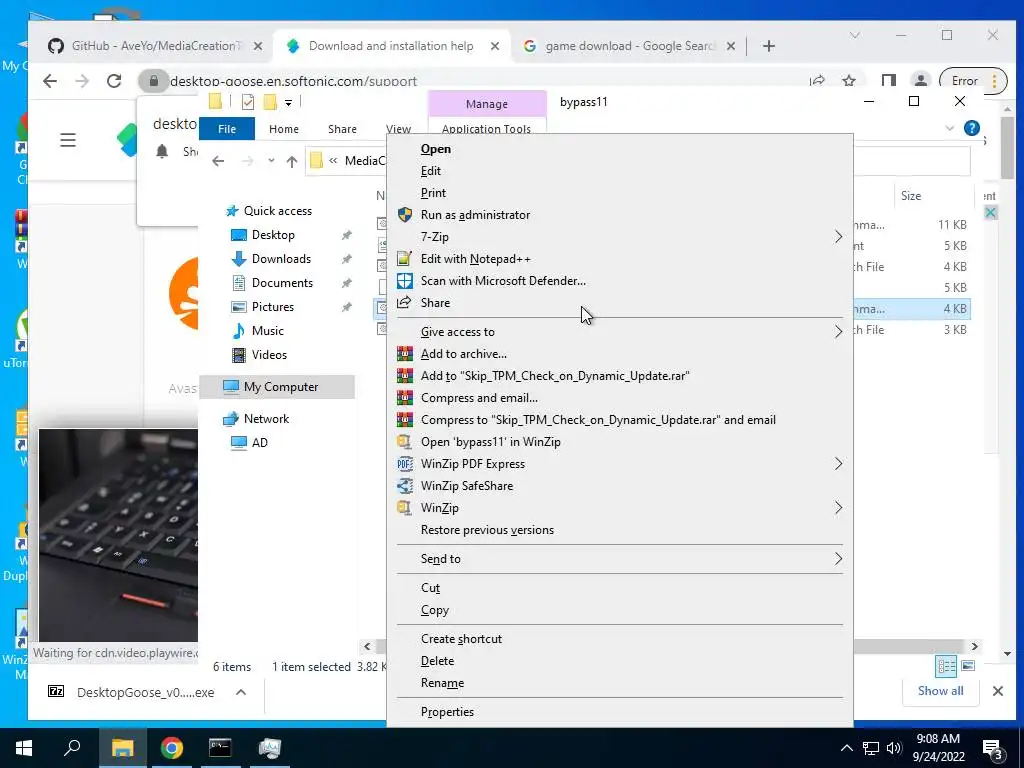Go up one folder in Explorer
Viewport: 1024px width, 768px height.
[292, 161]
